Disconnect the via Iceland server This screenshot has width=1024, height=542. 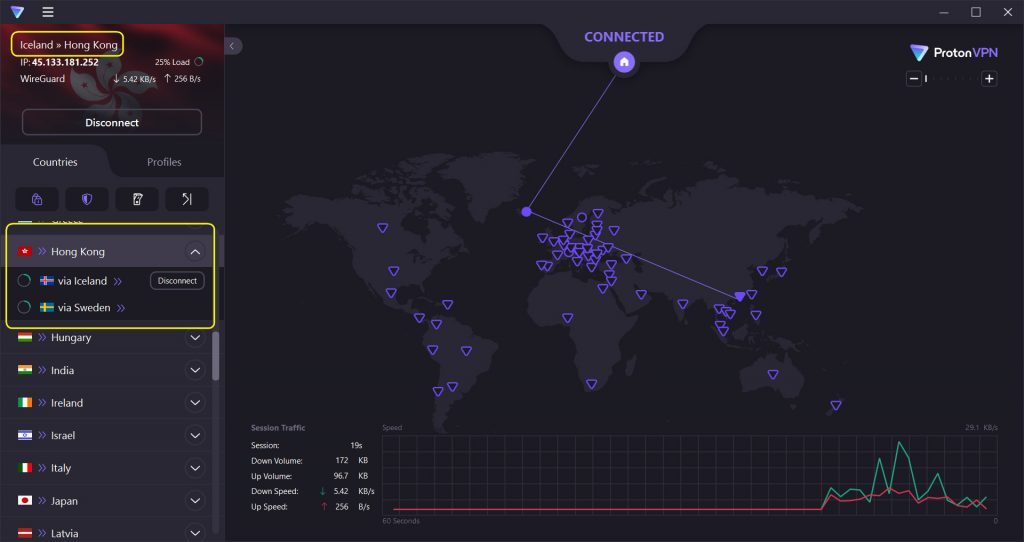point(177,281)
